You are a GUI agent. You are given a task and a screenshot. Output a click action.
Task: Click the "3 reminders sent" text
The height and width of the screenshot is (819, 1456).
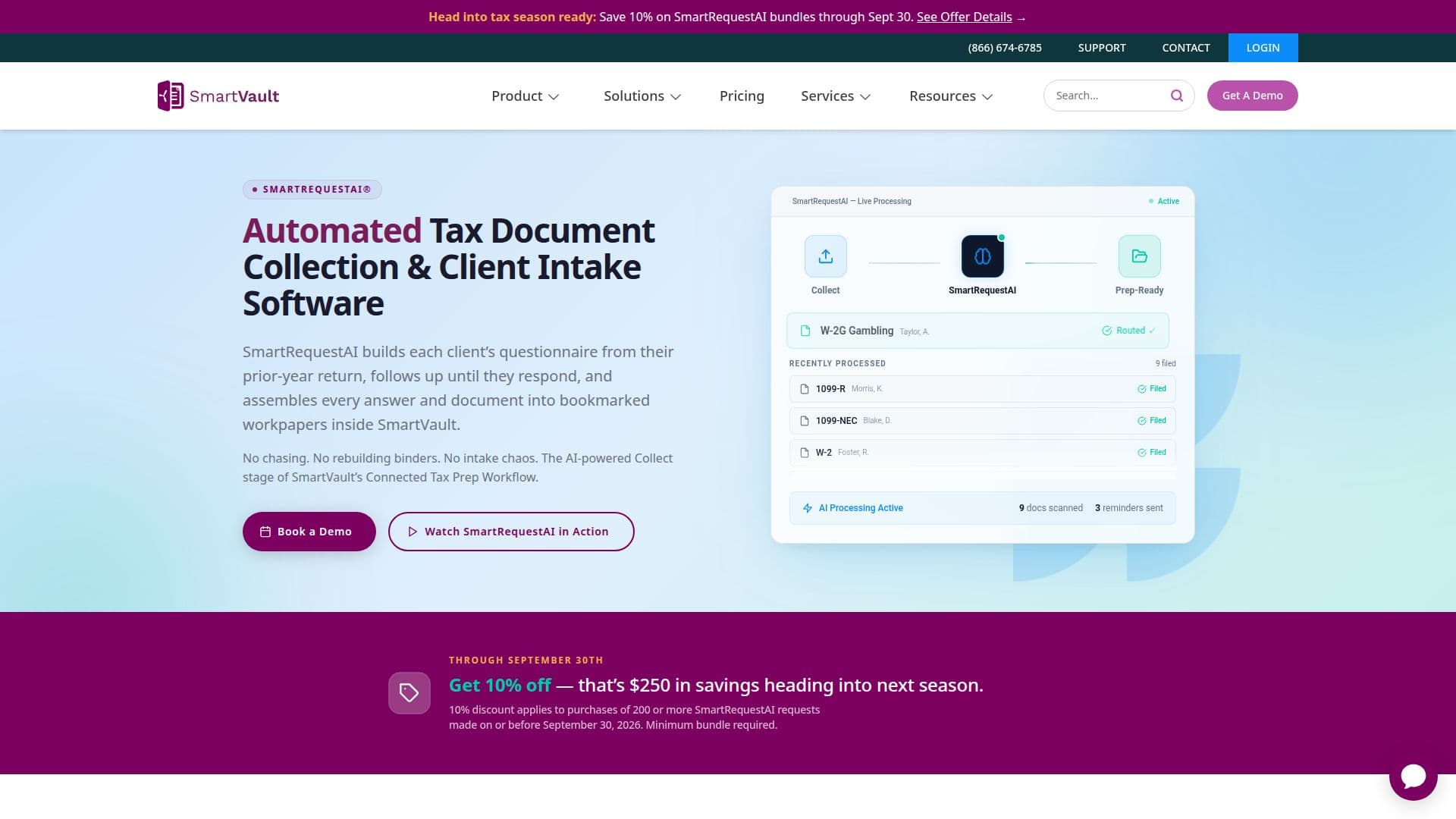tap(1129, 508)
